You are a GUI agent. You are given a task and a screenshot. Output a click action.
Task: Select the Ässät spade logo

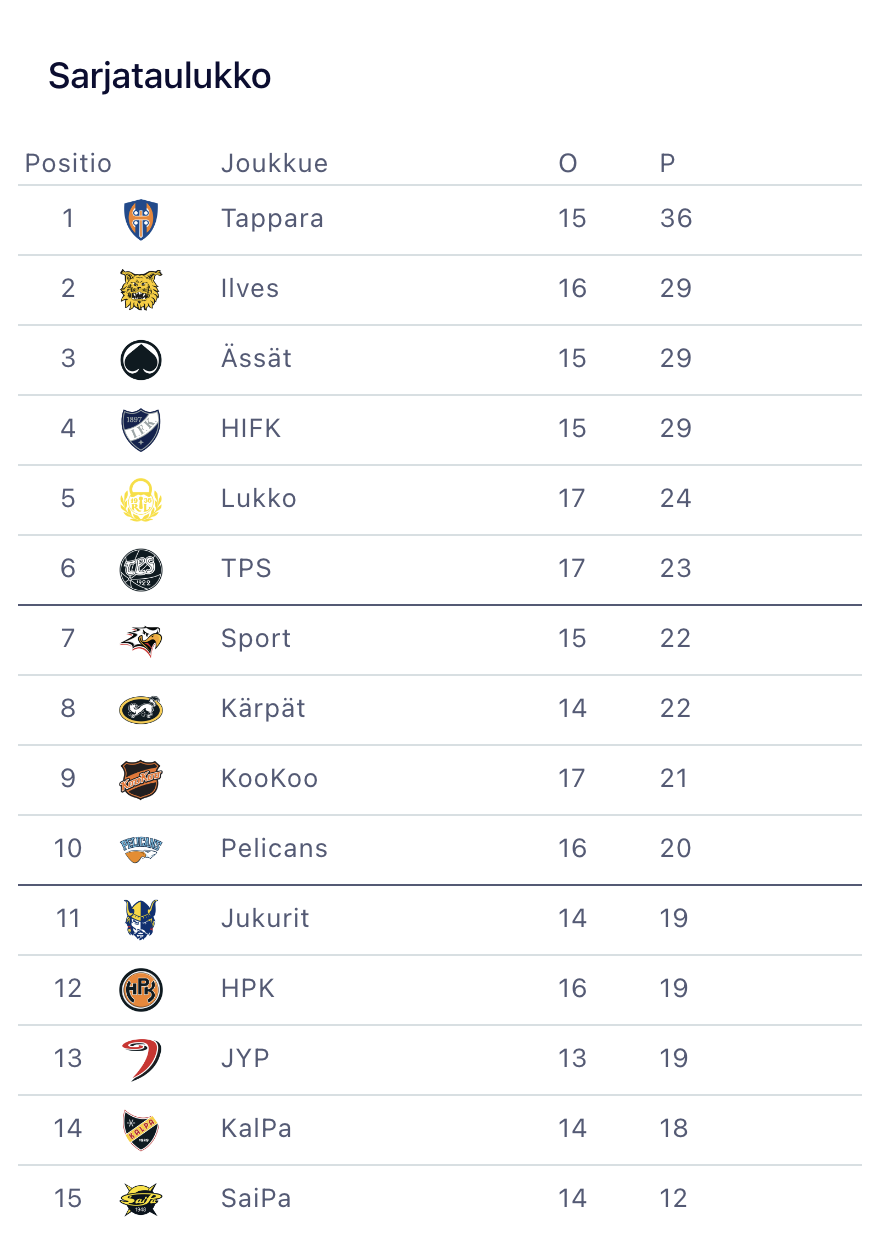tap(141, 359)
